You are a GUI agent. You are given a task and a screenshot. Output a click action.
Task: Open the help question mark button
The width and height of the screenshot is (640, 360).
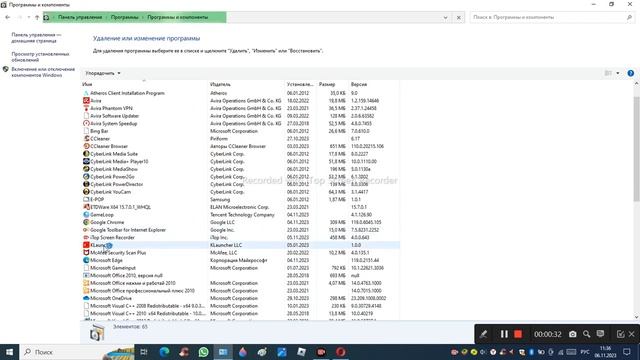[631, 73]
